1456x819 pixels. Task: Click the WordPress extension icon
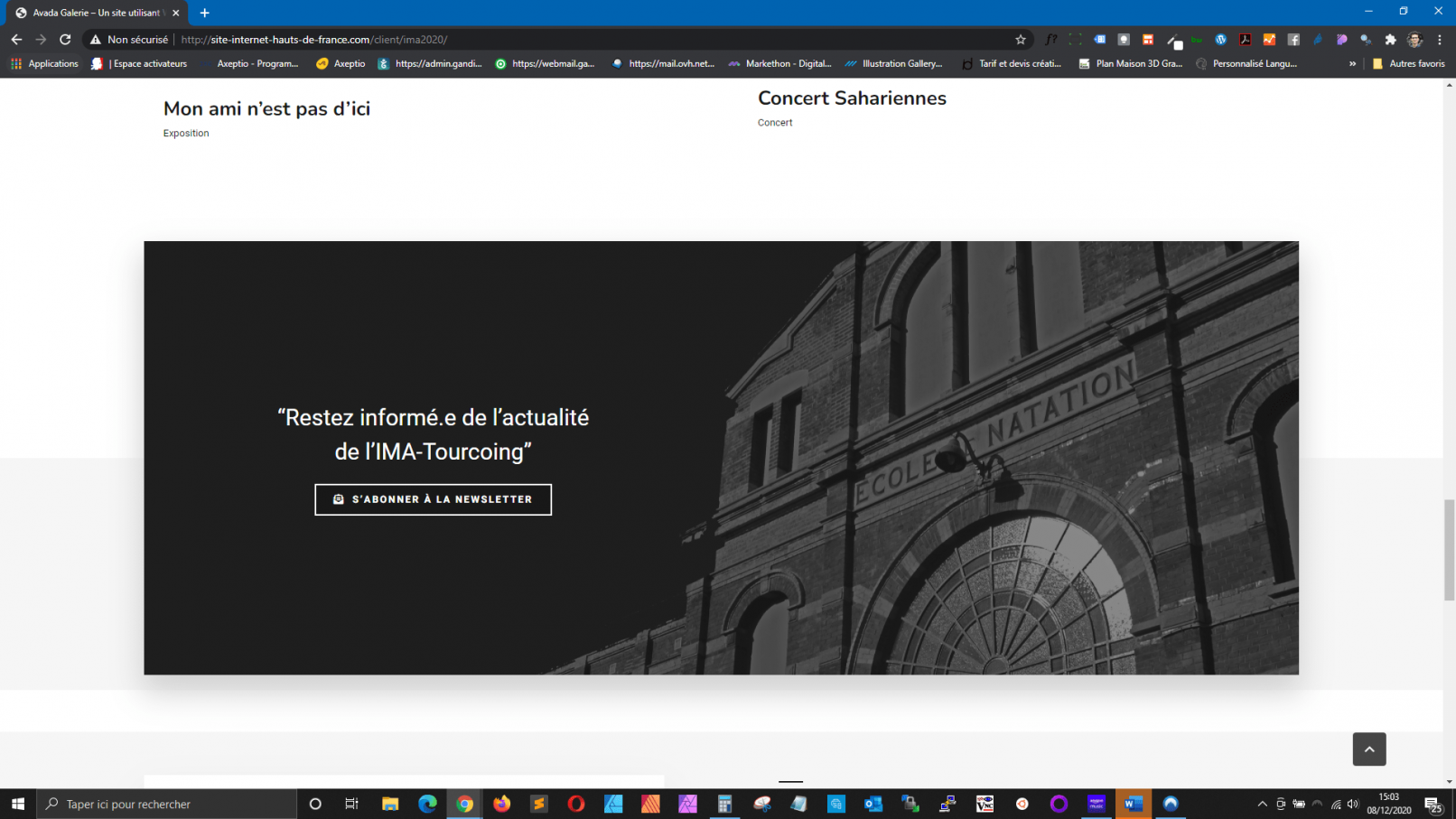(x=1220, y=40)
